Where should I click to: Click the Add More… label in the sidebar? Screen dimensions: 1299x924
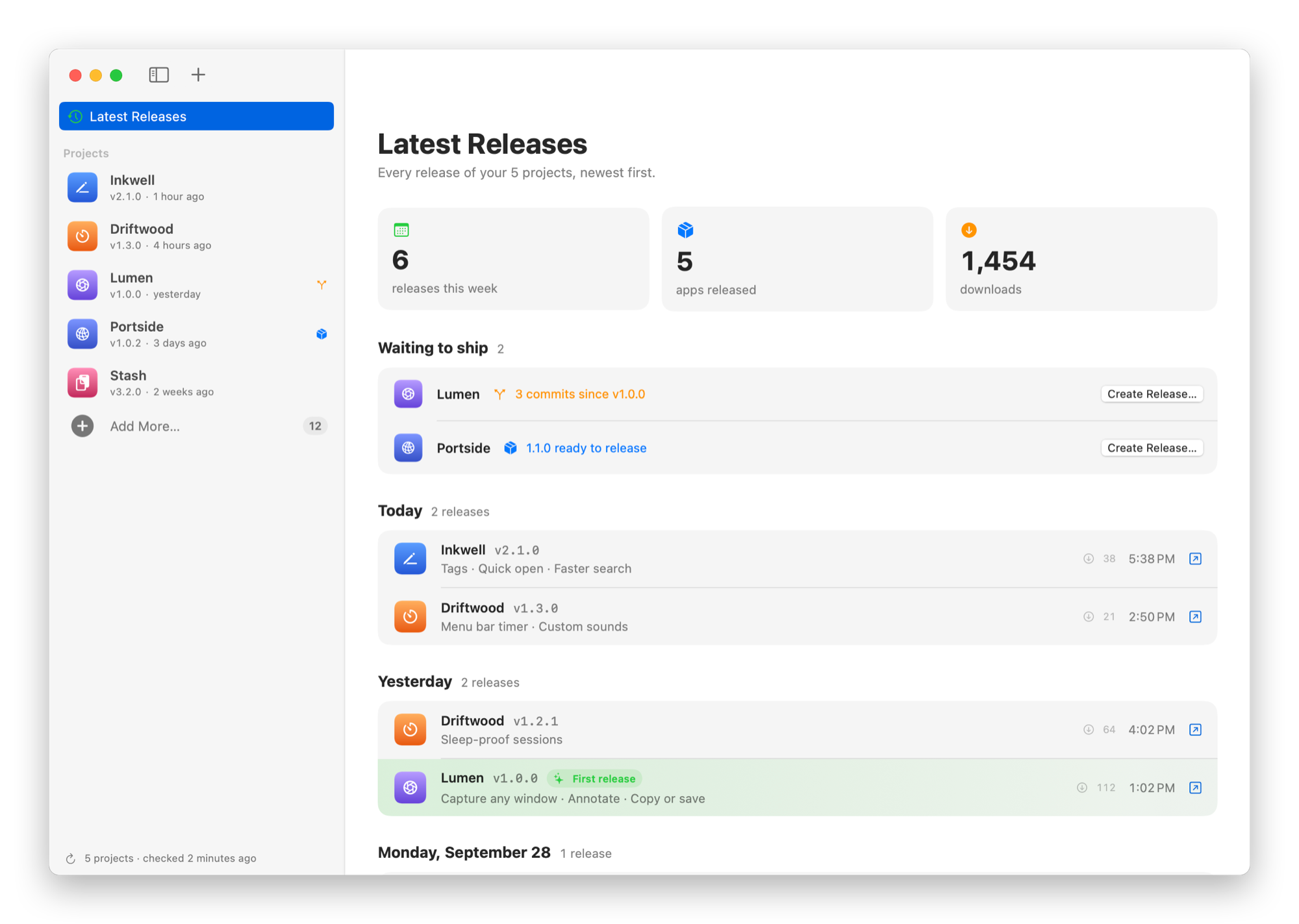[145, 427]
